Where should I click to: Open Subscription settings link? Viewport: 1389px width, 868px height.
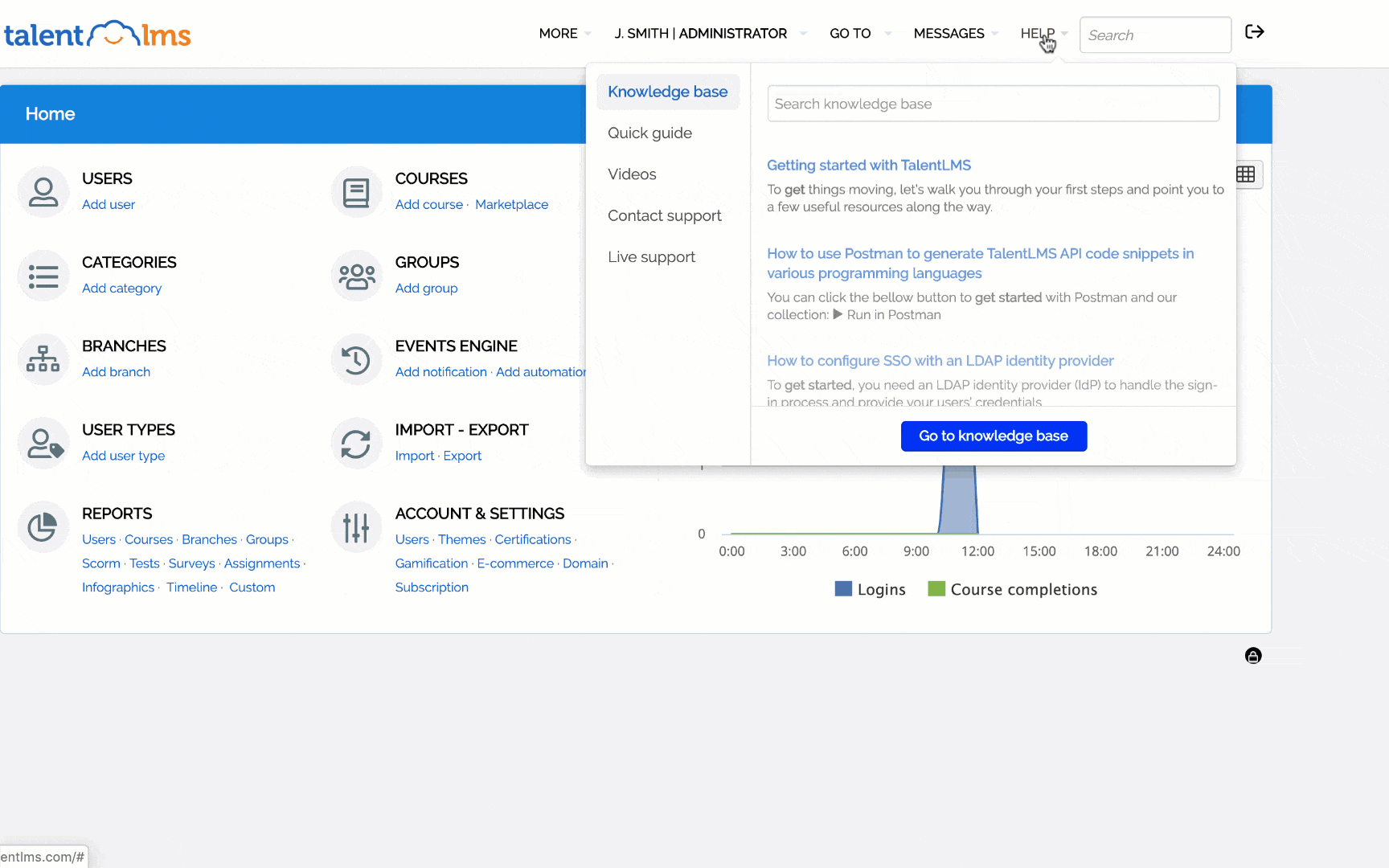point(432,588)
